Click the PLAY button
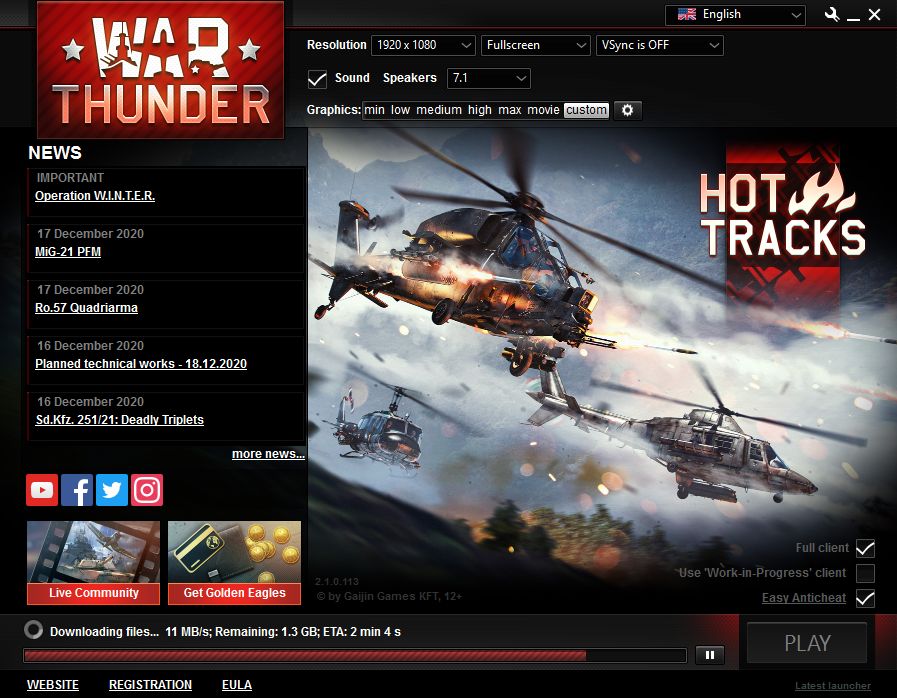The height and width of the screenshot is (698, 897). 807,643
